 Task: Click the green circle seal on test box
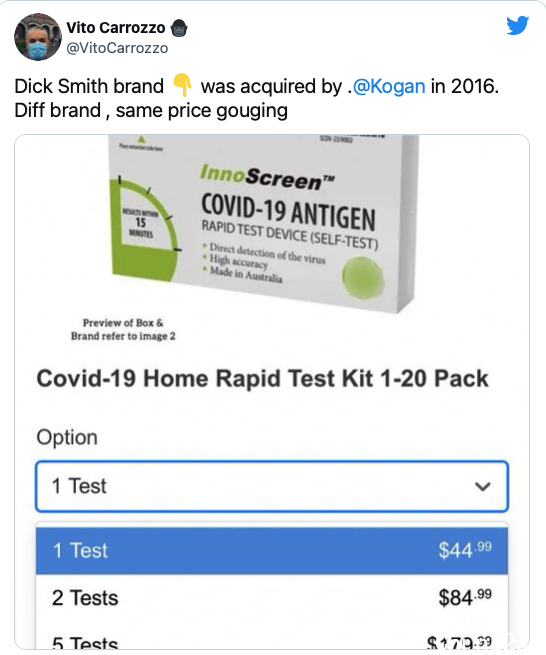362,277
